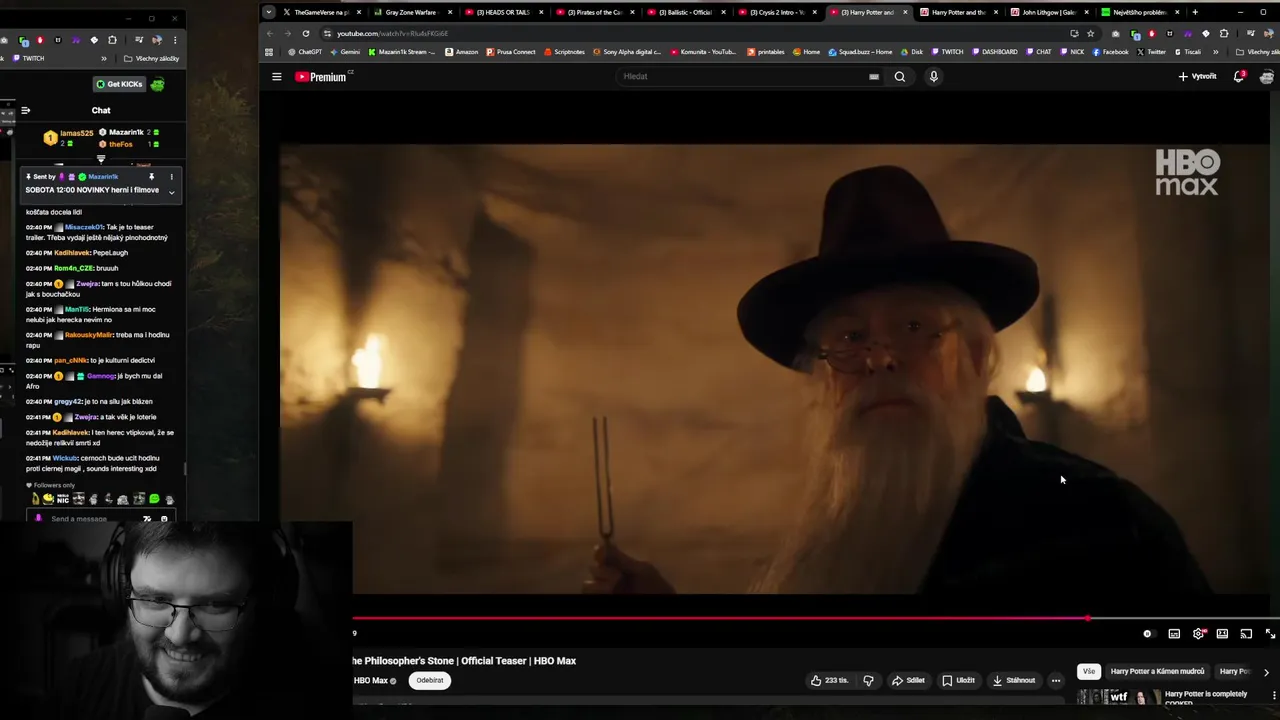Switch to Crysis 2 Intro tab

(x=776, y=12)
